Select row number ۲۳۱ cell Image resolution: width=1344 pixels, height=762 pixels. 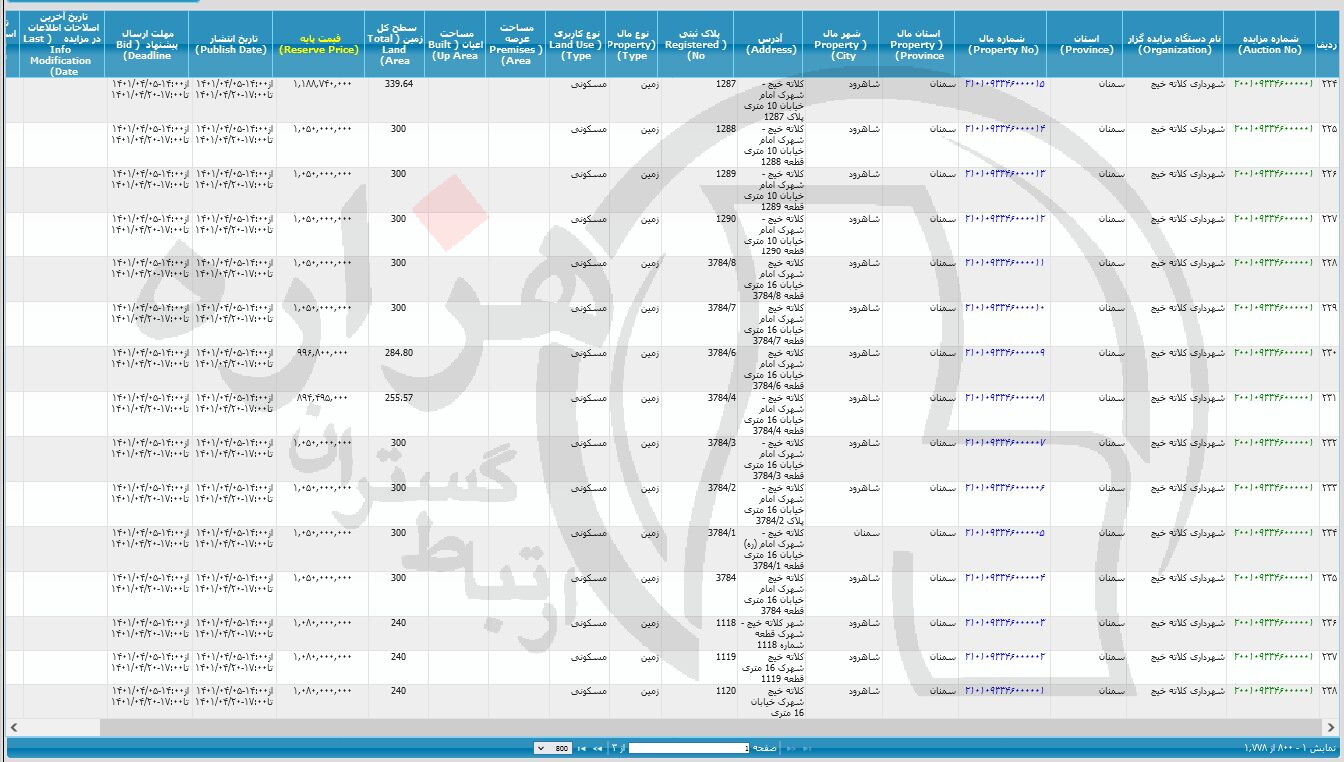pos(1329,414)
